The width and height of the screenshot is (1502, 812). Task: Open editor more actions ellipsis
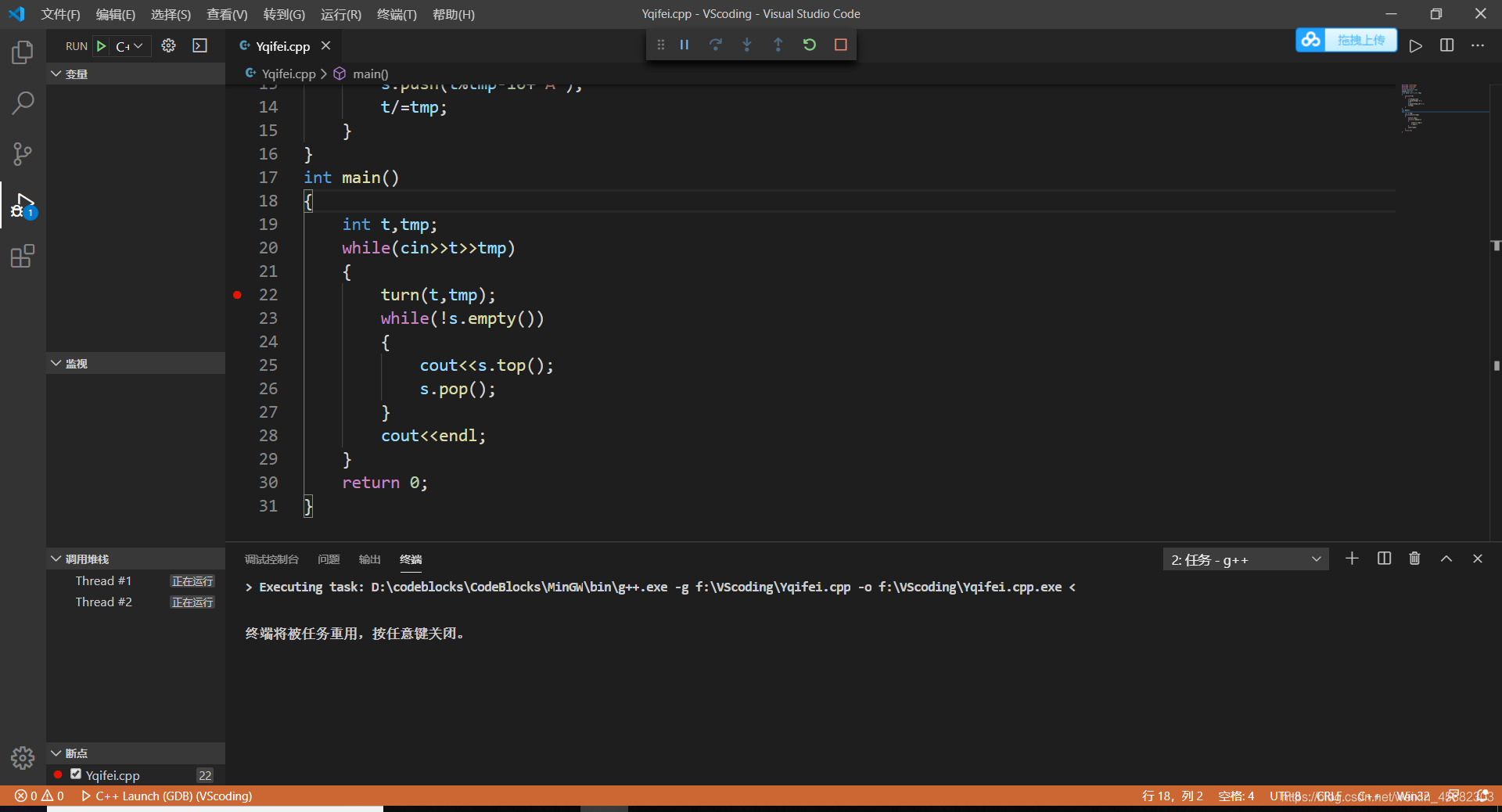[x=1478, y=46]
